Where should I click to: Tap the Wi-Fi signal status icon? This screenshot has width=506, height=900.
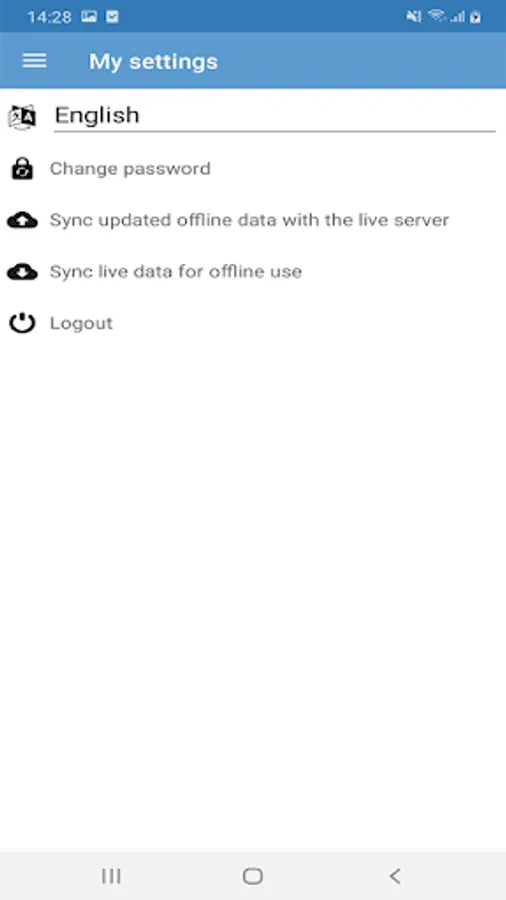[437, 16]
